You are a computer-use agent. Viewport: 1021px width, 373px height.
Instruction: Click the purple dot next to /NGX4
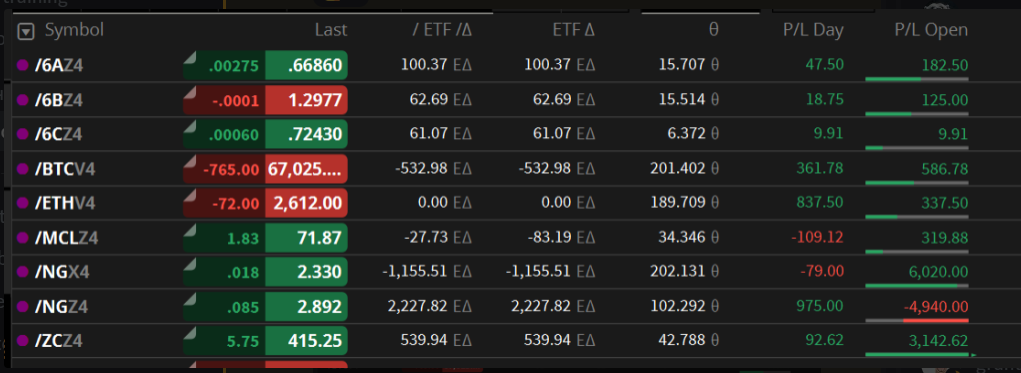(x=22, y=272)
